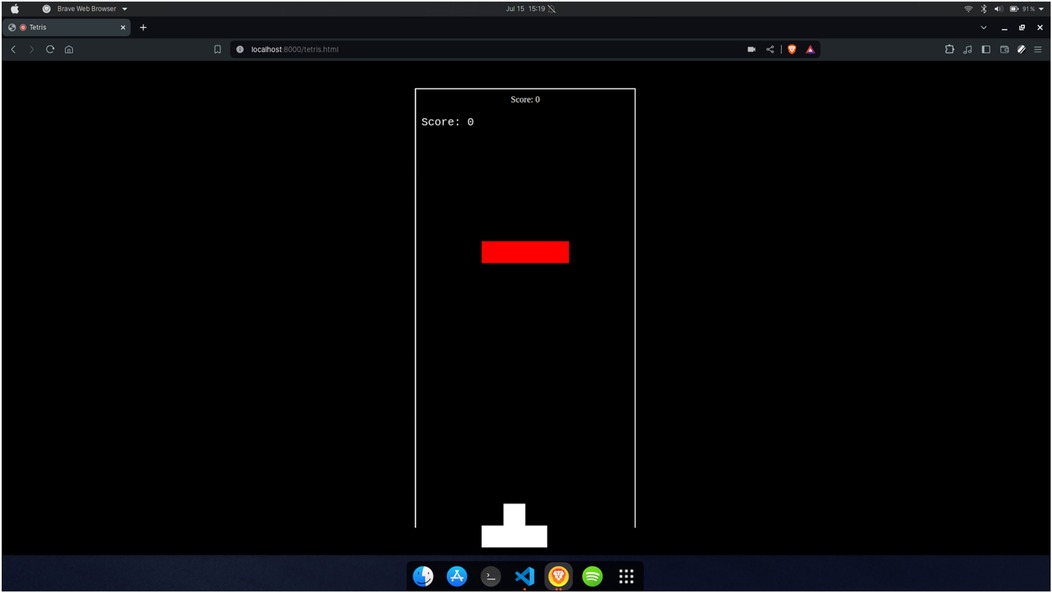Open Brave Rewards triangle icon
The image size is (1052, 593).
pyautogui.click(x=810, y=49)
